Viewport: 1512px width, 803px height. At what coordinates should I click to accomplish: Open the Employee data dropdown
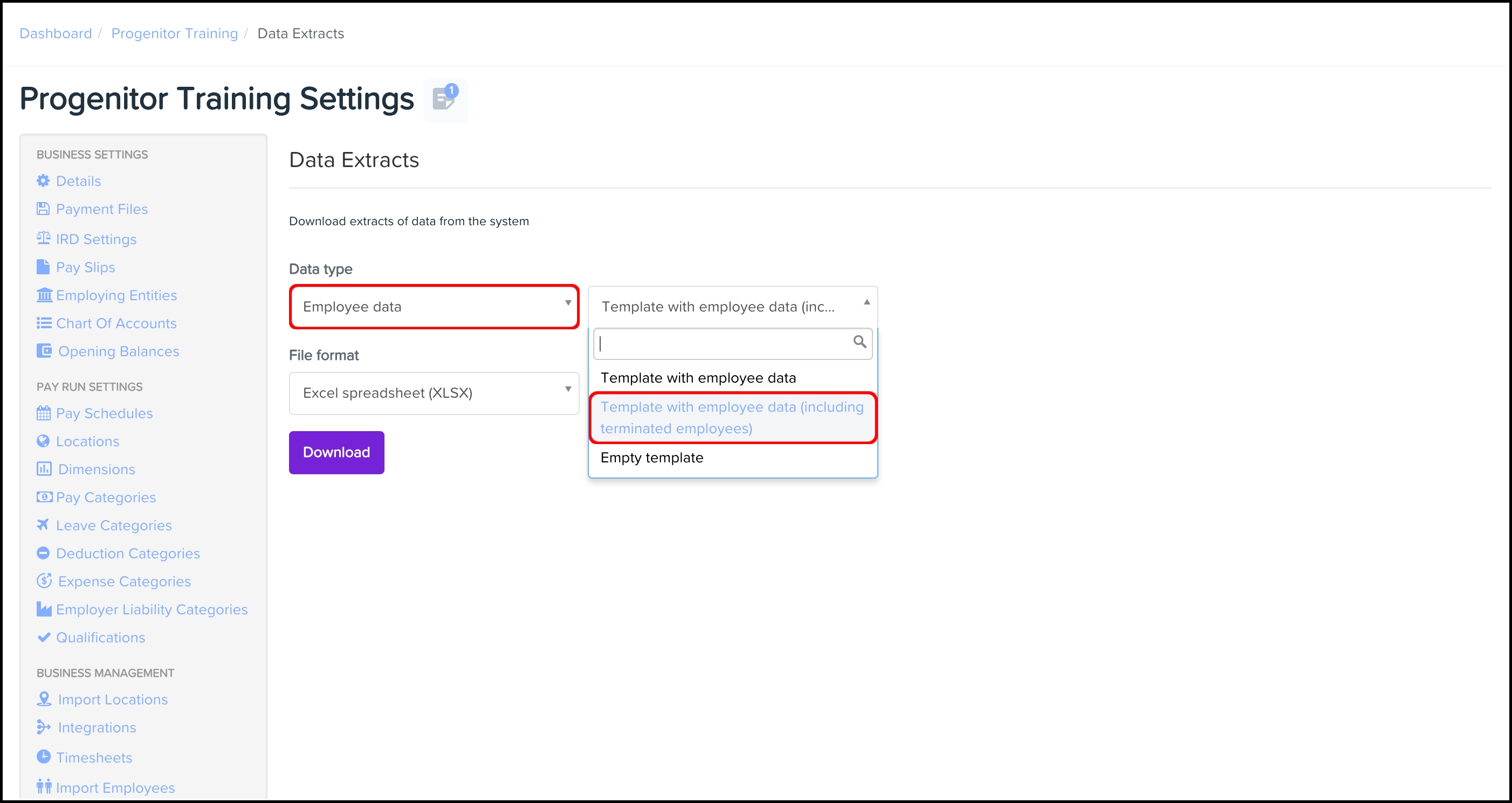tap(434, 307)
